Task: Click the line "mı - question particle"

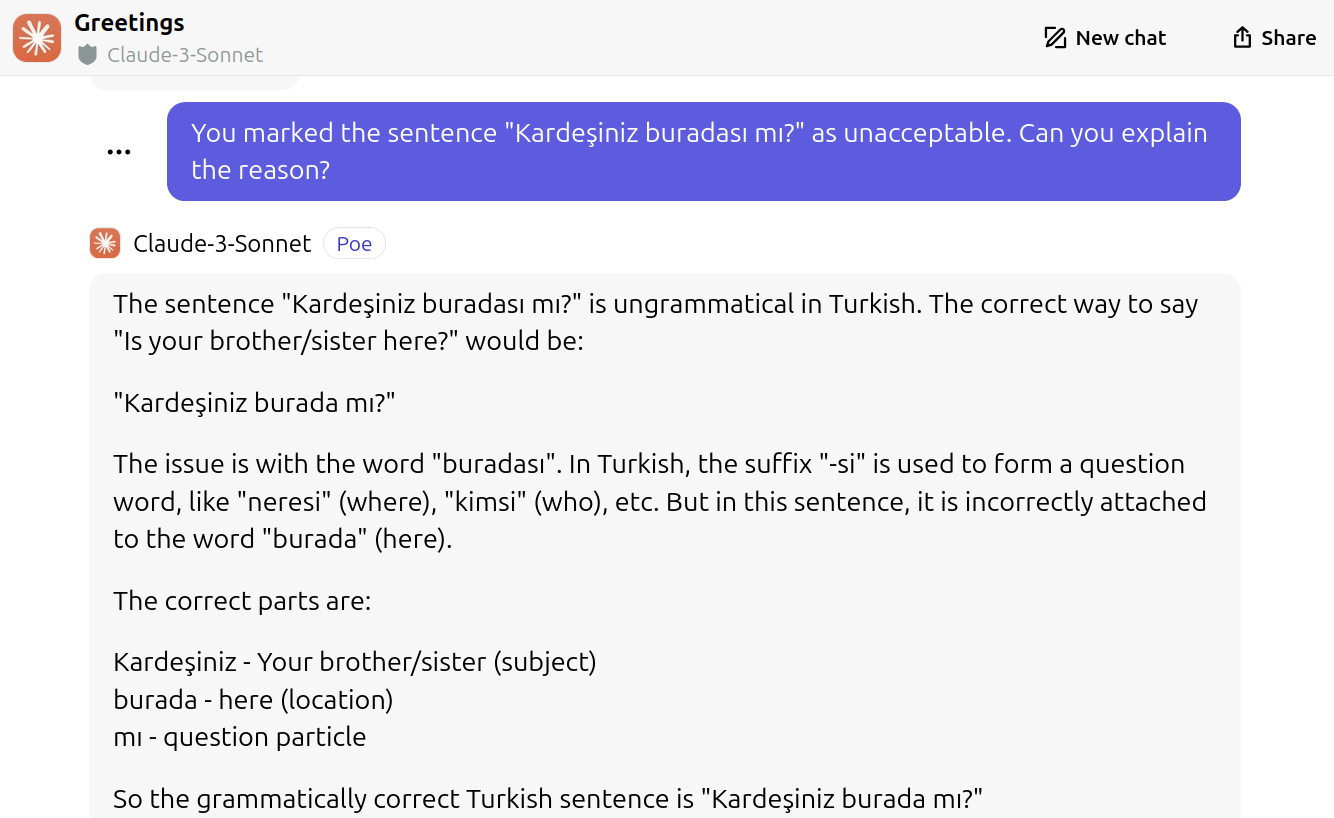Action: click(x=240, y=738)
